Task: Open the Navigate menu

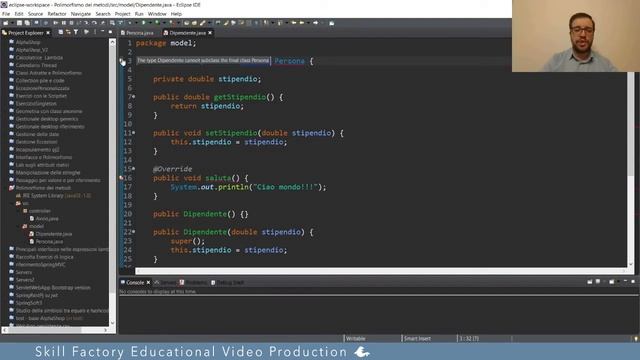Action: tap(81, 14)
